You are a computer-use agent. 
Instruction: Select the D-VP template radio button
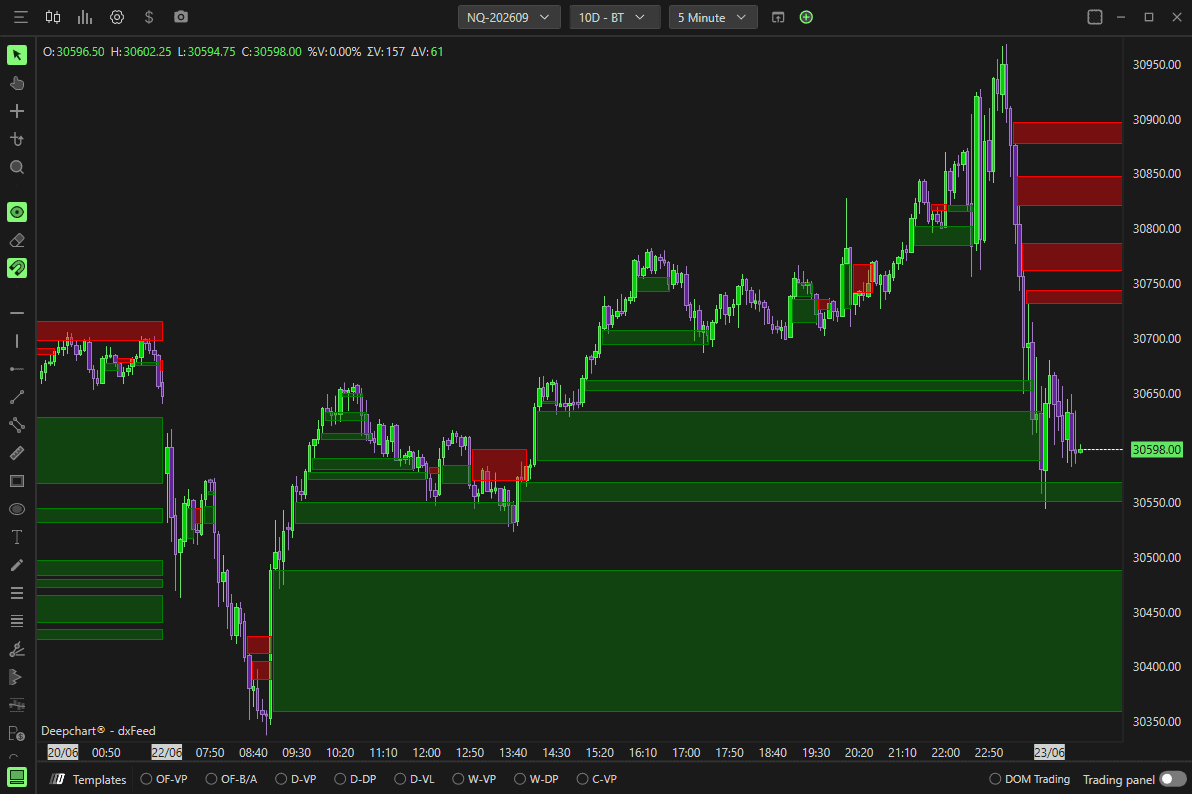click(x=281, y=779)
